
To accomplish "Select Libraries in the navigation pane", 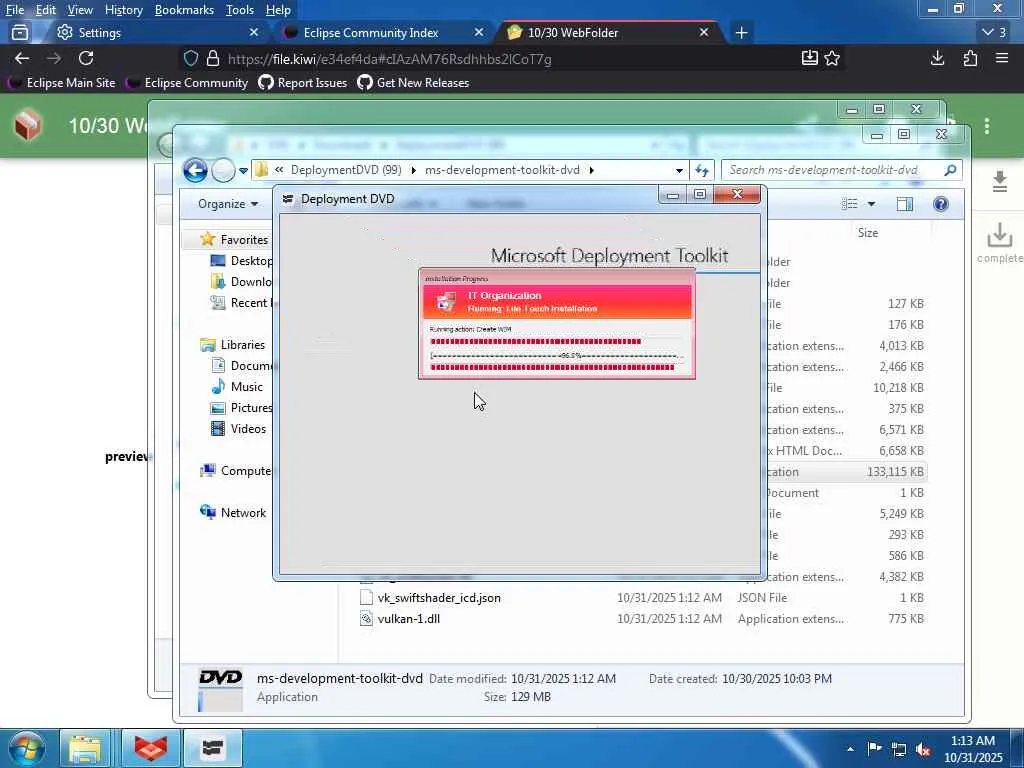I will 242,345.
